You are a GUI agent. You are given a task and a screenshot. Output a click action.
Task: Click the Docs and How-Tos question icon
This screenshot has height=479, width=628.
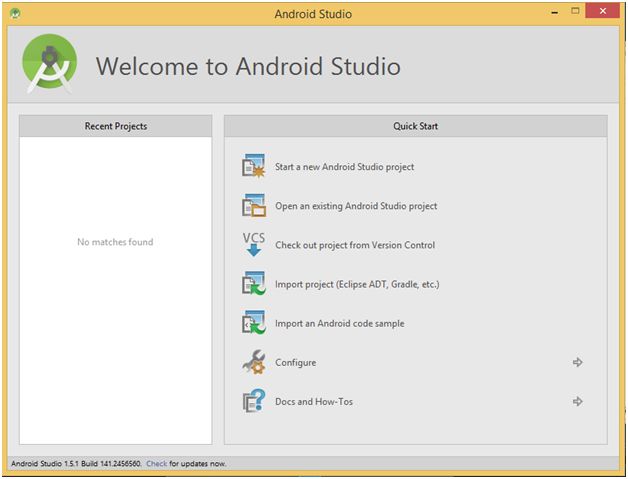pyautogui.click(x=254, y=401)
